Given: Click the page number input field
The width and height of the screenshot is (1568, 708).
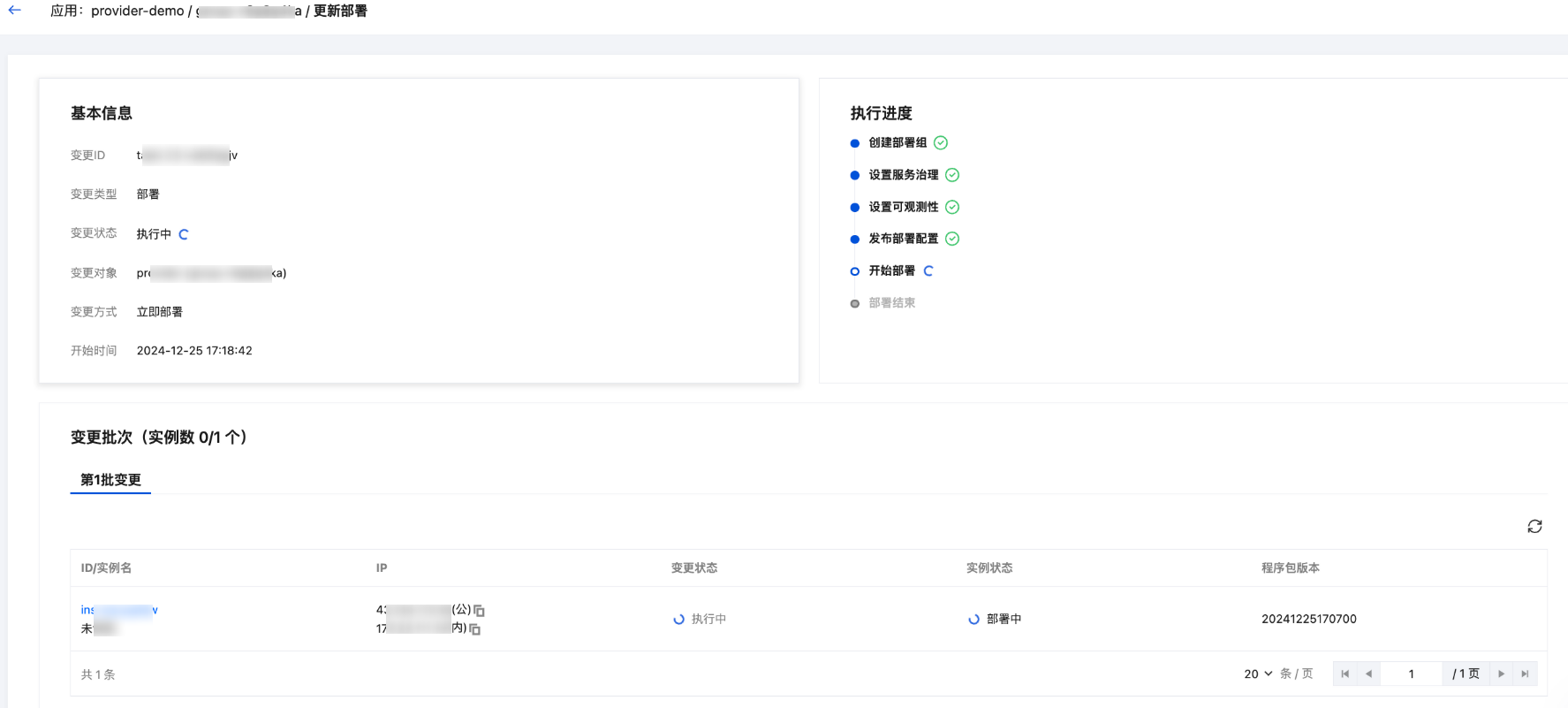Looking at the screenshot, I should [1412, 674].
